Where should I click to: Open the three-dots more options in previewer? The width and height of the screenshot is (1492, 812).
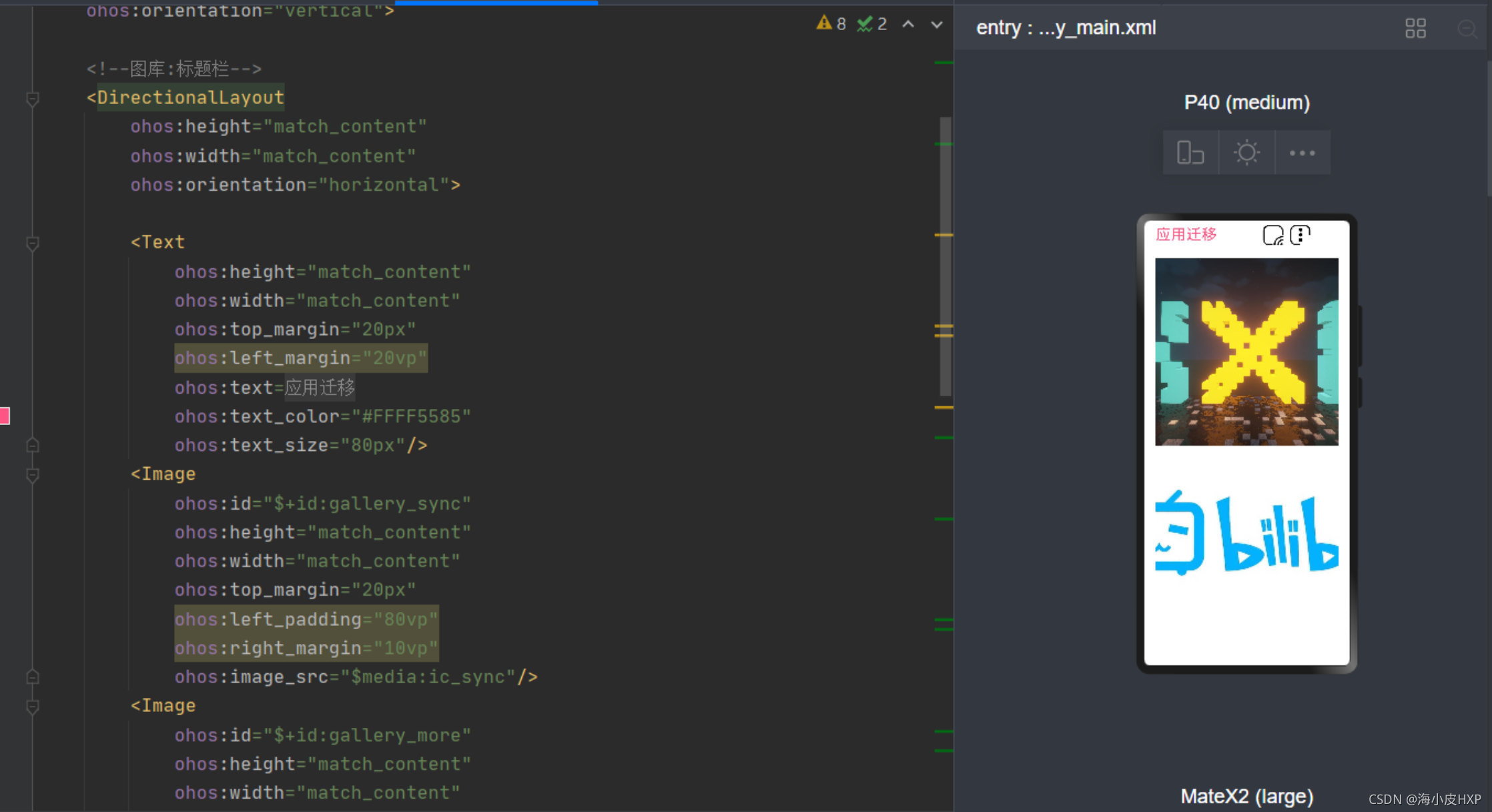tap(1302, 153)
